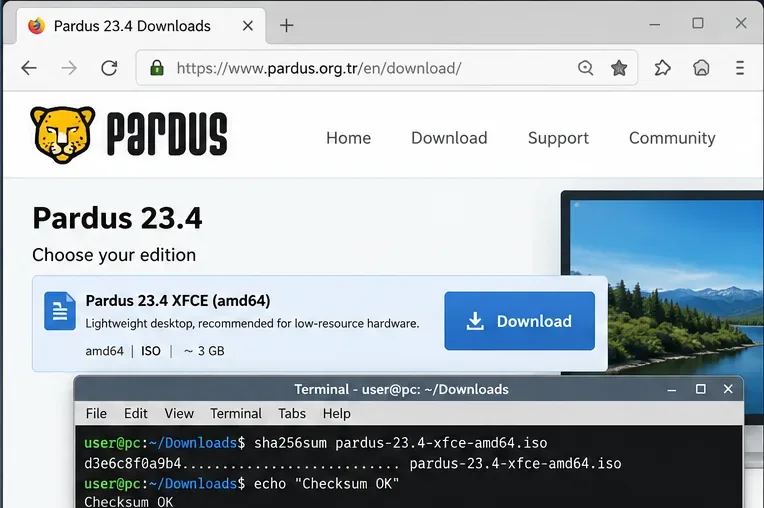
Task: Click the Pardus wordmark text logo
Action: pos(167,134)
